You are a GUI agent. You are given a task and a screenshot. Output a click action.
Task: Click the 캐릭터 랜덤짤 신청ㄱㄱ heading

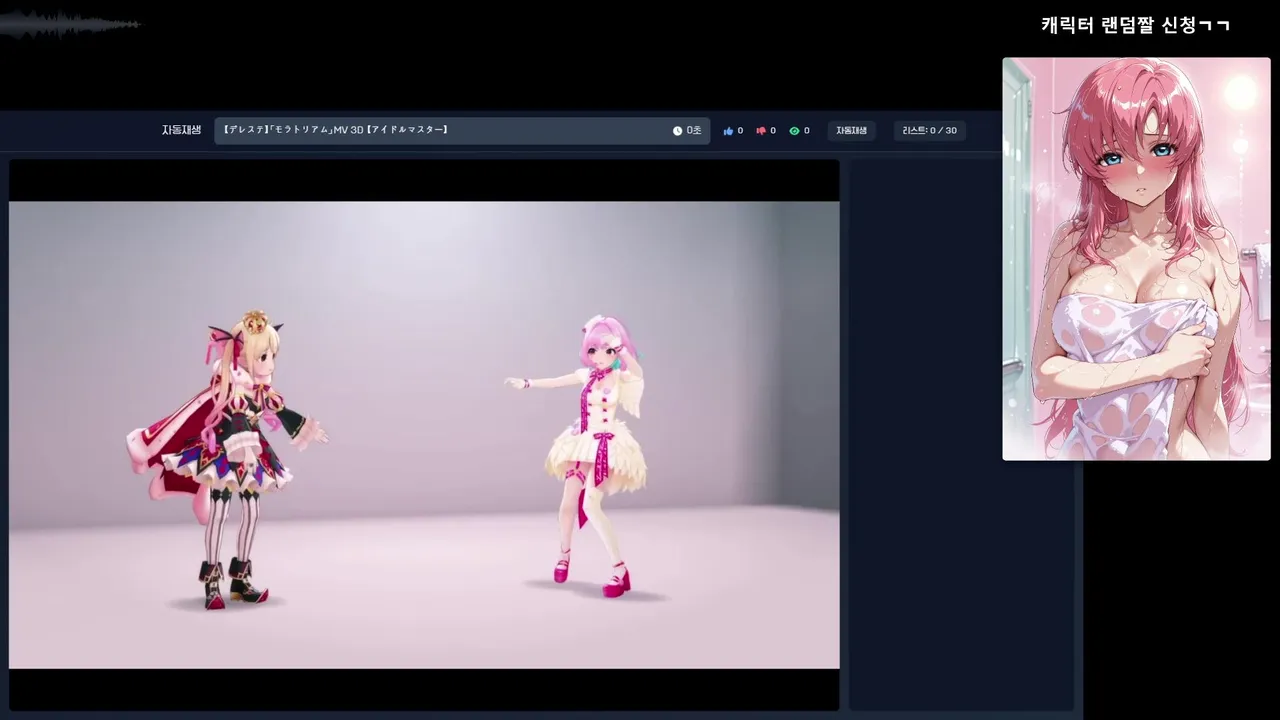coord(1135,25)
